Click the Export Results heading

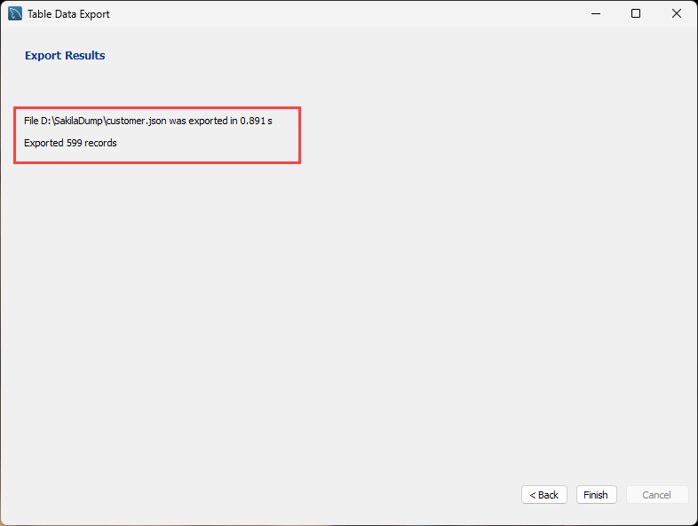(x=65, y=56)
